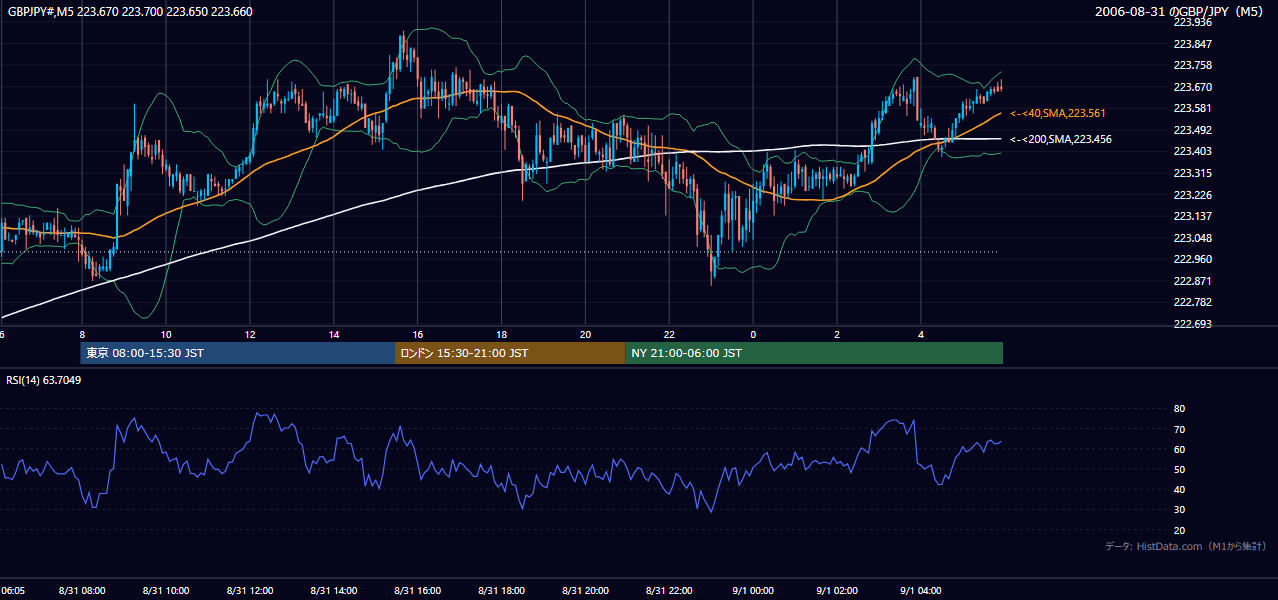Click the 8/31 14:00 date label
This screenshot has height=600, width=1278.
pos(334,591)
